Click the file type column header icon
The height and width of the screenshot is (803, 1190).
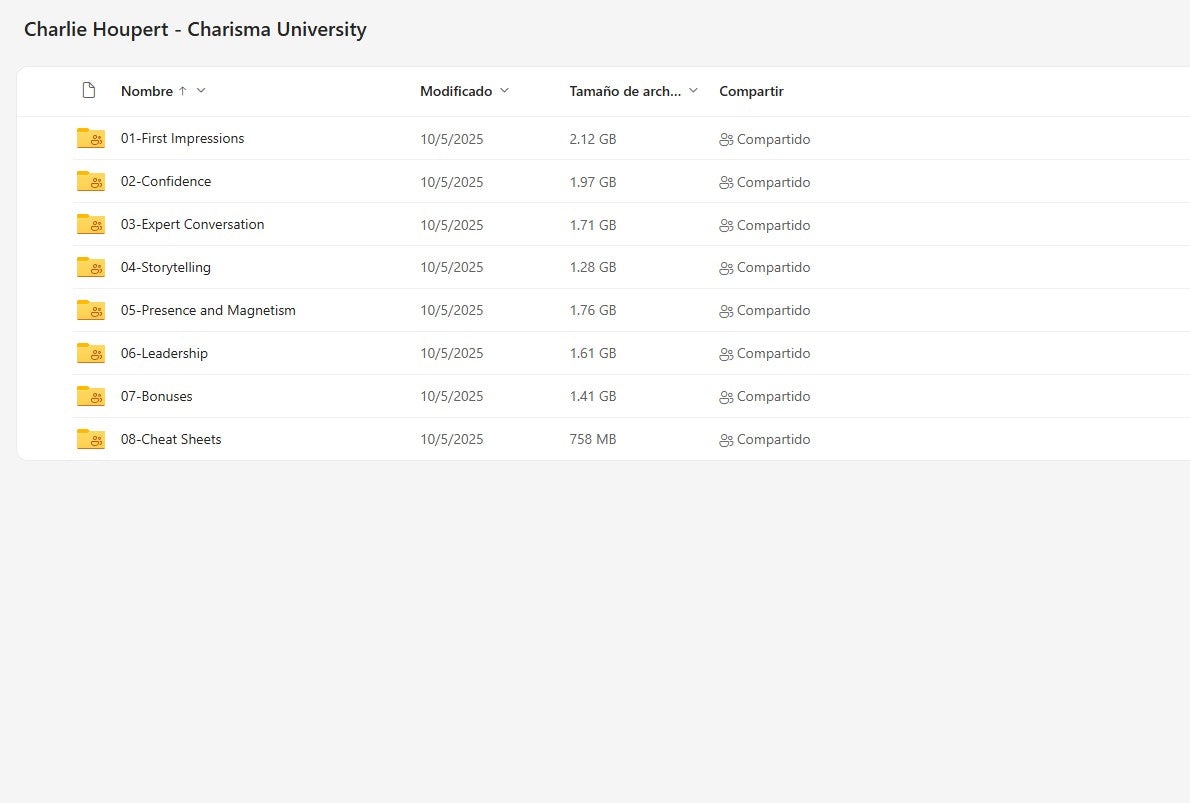89,91
